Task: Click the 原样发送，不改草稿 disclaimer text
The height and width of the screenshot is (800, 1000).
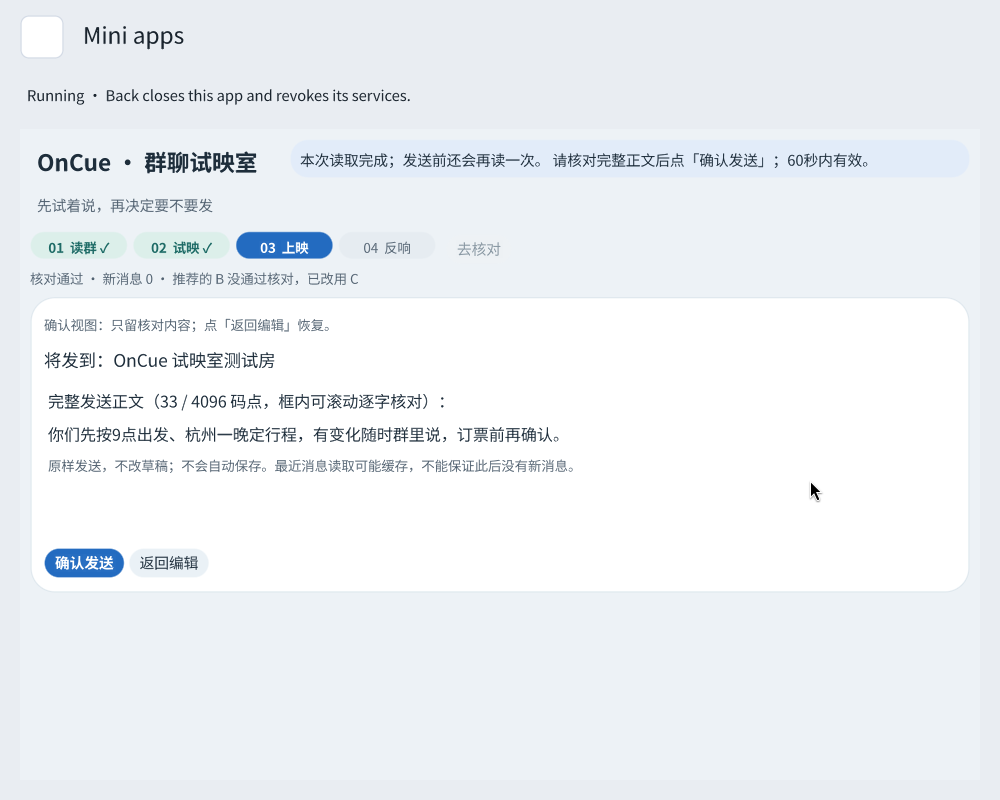Action: pos(312,466)
